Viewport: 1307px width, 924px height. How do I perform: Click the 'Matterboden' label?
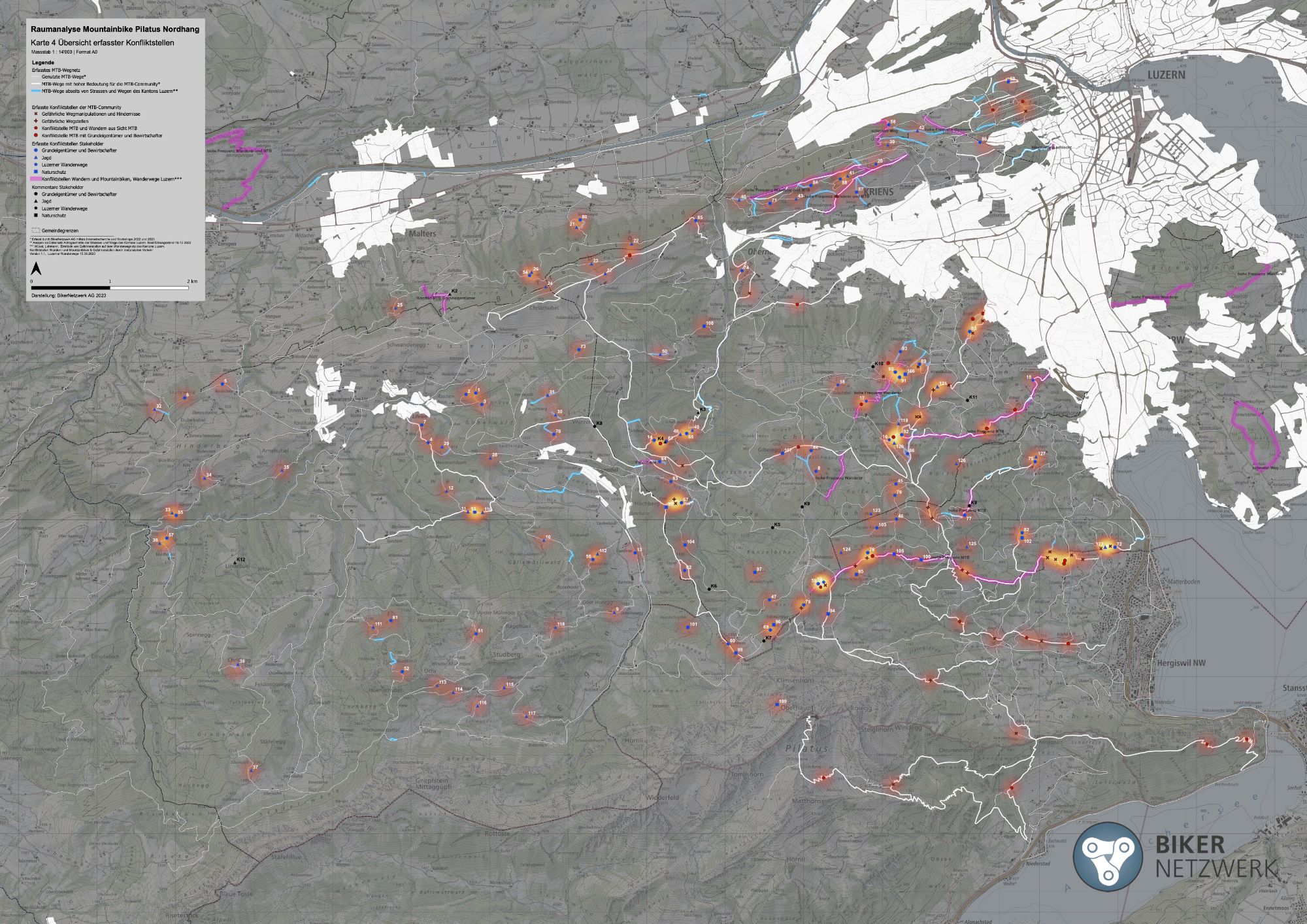1184,581
